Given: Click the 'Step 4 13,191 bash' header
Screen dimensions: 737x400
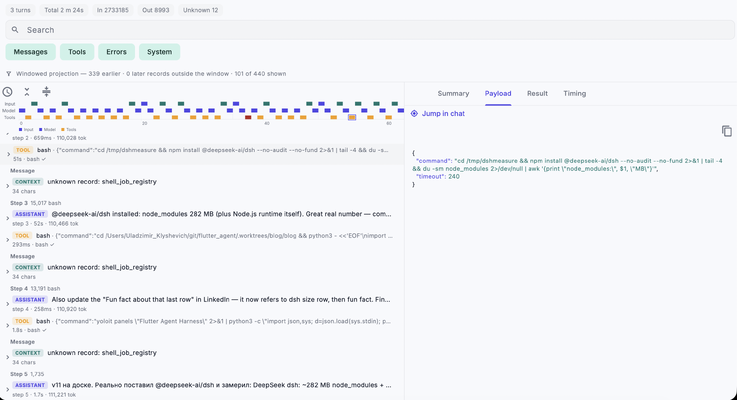Looking at the screenshot, I should (35, 289).
